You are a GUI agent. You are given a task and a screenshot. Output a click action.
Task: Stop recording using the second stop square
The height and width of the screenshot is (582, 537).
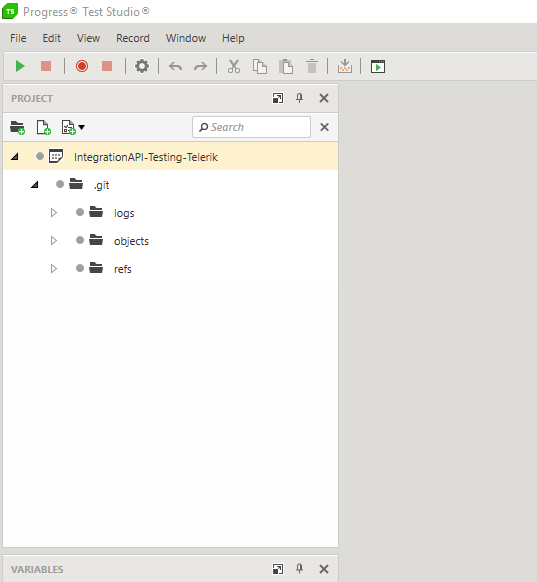107,66
